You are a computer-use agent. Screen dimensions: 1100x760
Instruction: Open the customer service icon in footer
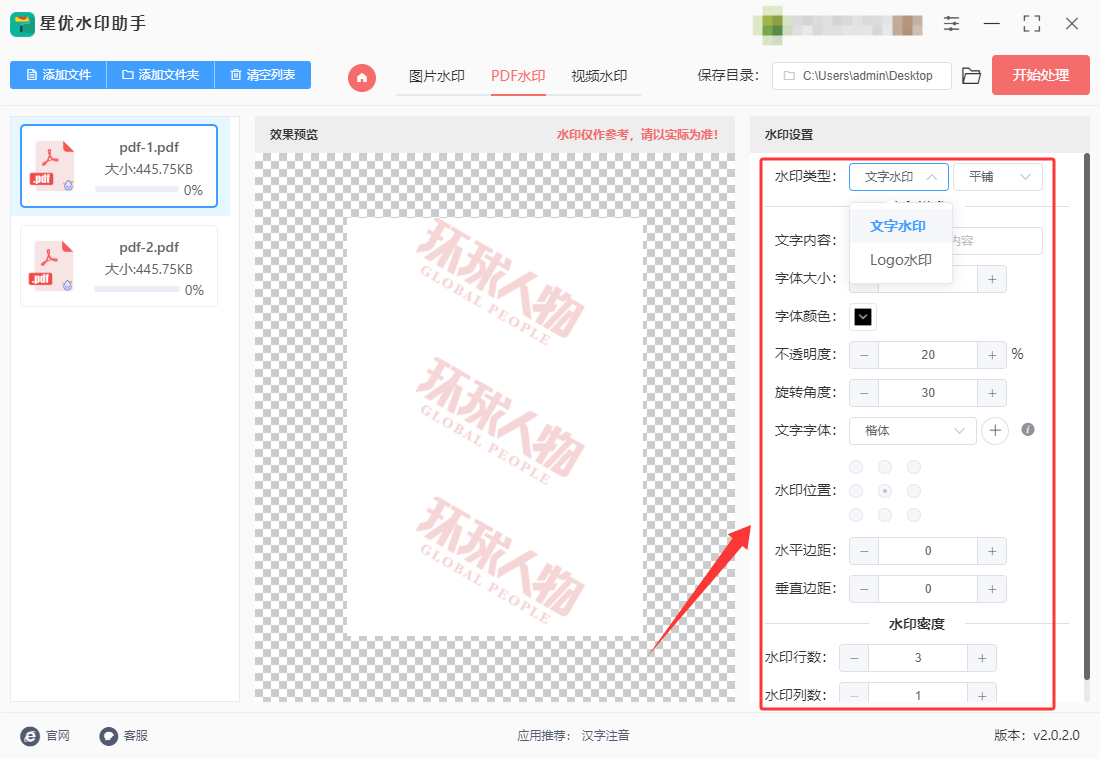(109, 736)
